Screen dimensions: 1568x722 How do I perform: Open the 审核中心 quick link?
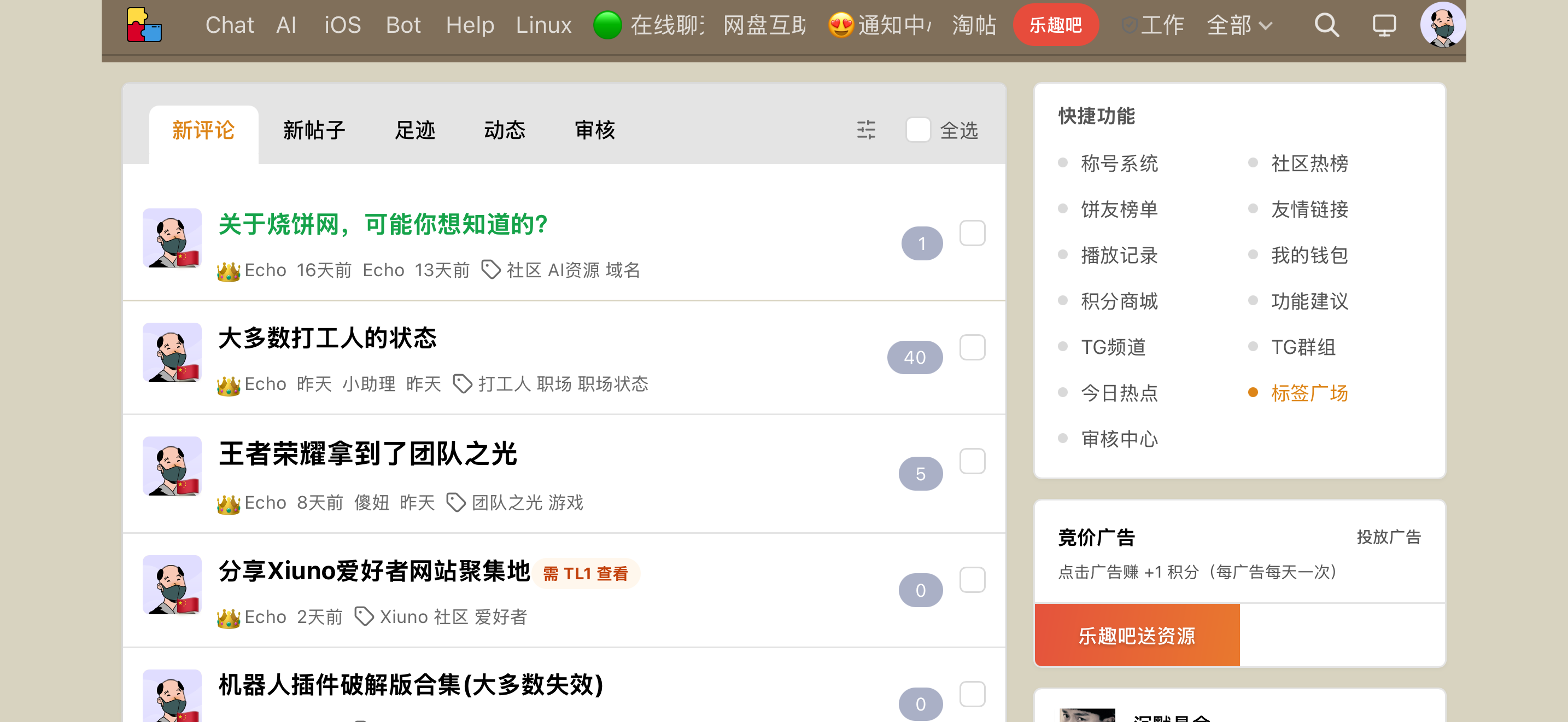point(1119,438)
